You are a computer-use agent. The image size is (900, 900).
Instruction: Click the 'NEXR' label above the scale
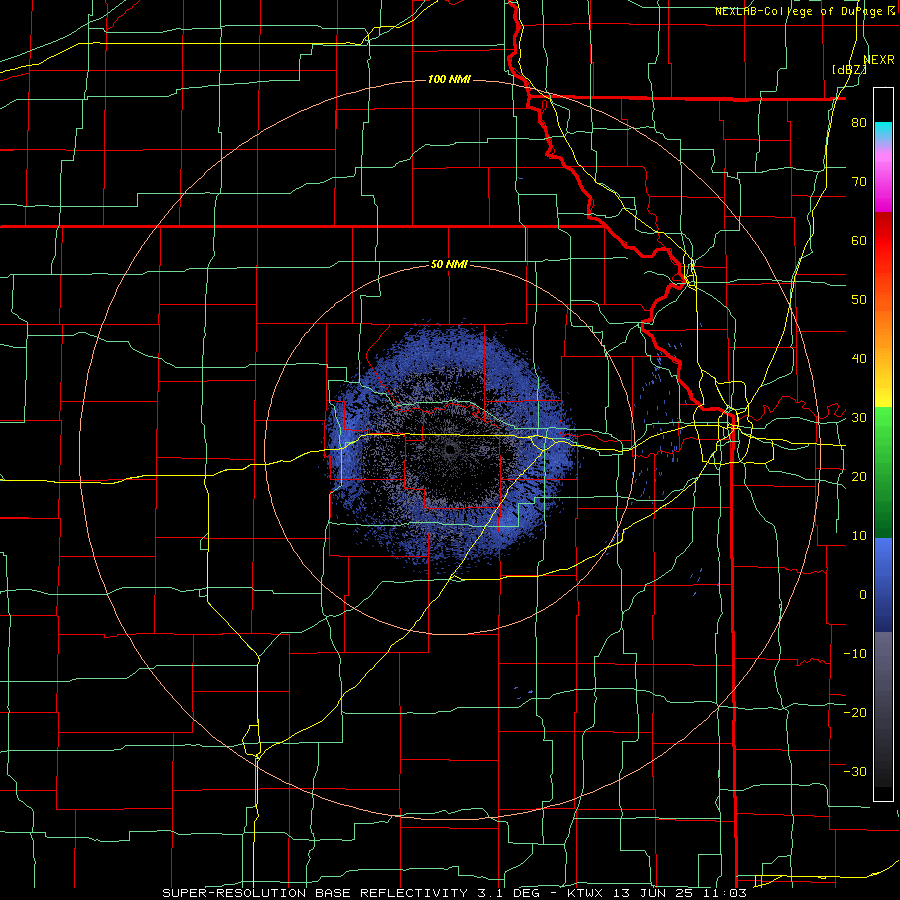coord(879,60)
